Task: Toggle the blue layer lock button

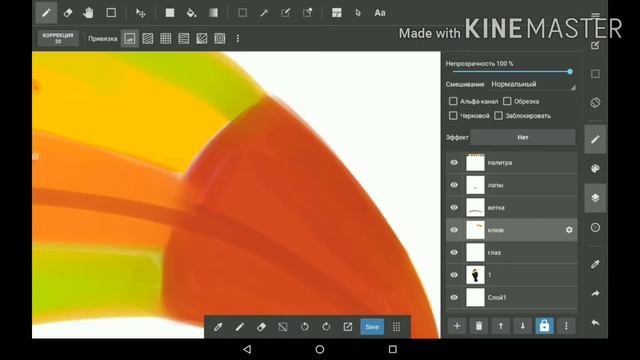Action: pyautogui.click(x=544, y=326)
